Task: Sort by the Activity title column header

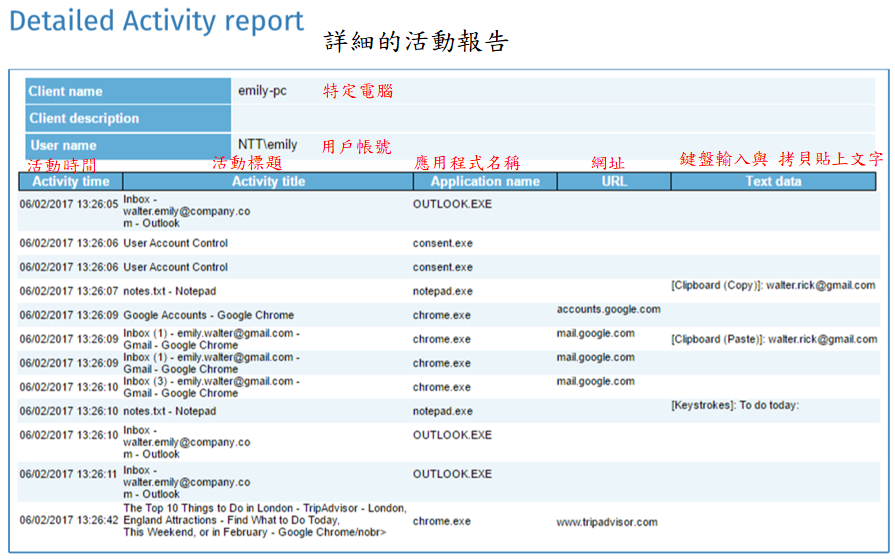Action: (268, 182)
